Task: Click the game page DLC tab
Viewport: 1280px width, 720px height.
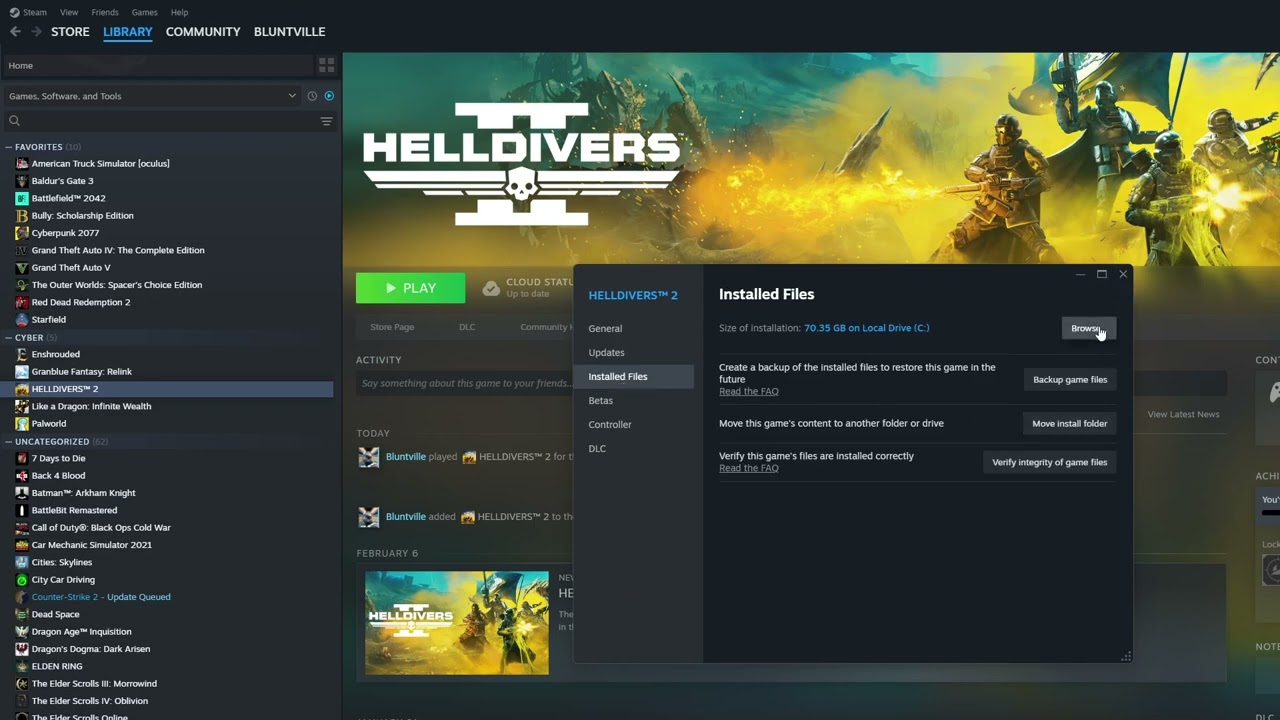Action: point(467,327)
